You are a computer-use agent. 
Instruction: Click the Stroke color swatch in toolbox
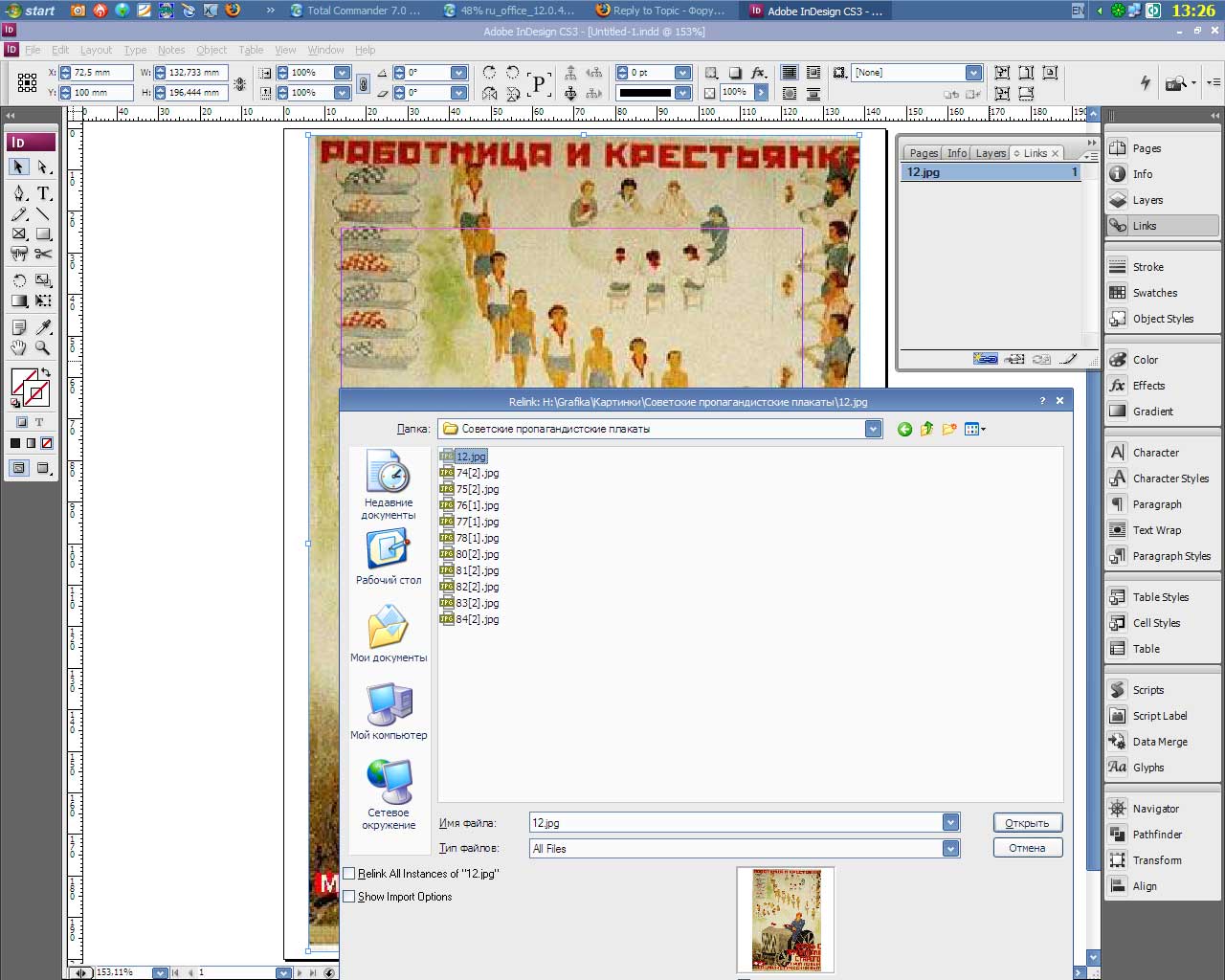coord(37,393)
